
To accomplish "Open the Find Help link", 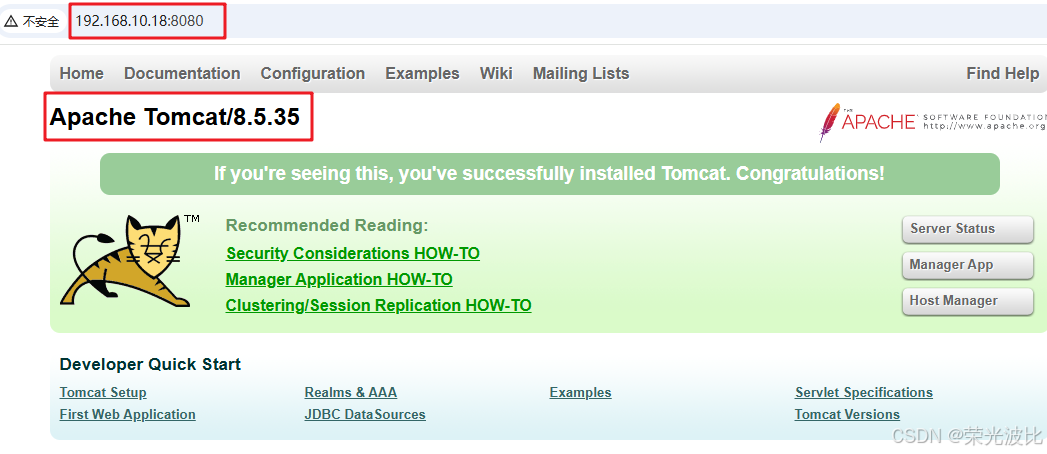I will (x=1002, y=73).
